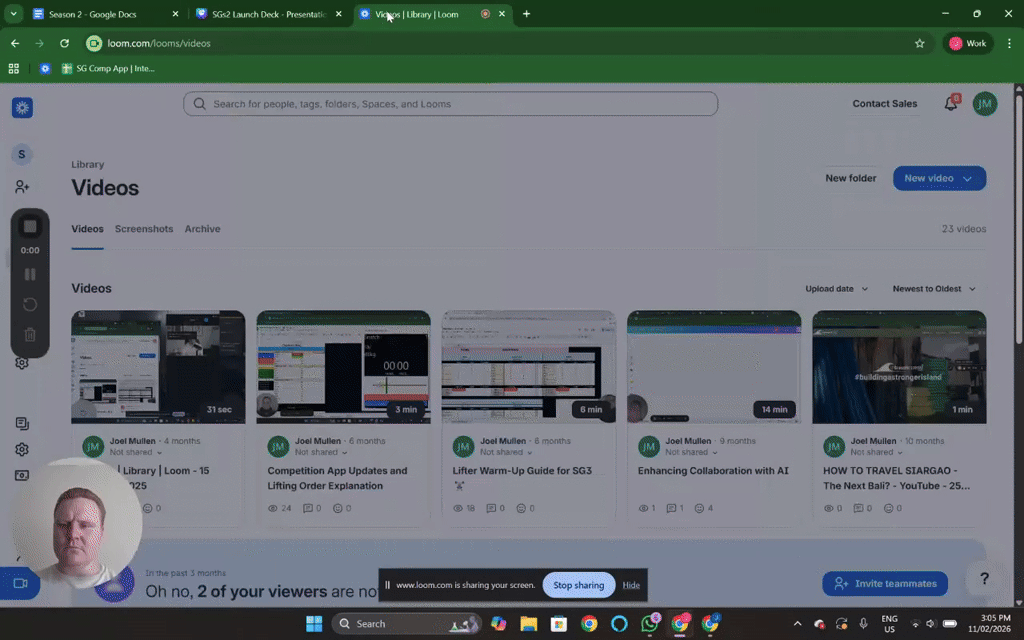Expand Not shared on Lifter Warm-Up Guide video
The image size is (1024, 640).
point(506,452)
